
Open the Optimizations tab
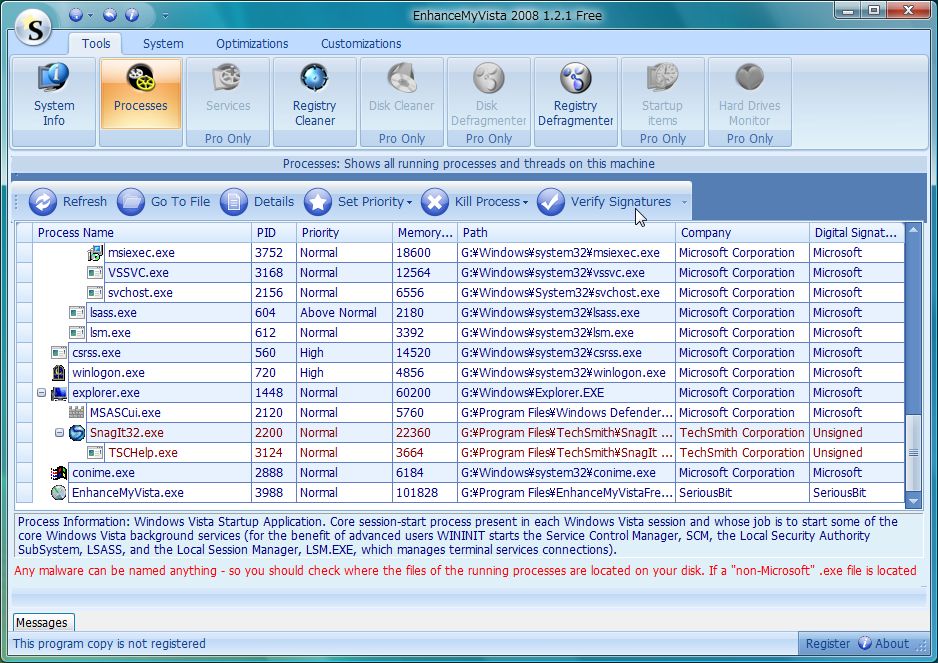(x=252, y=44)
